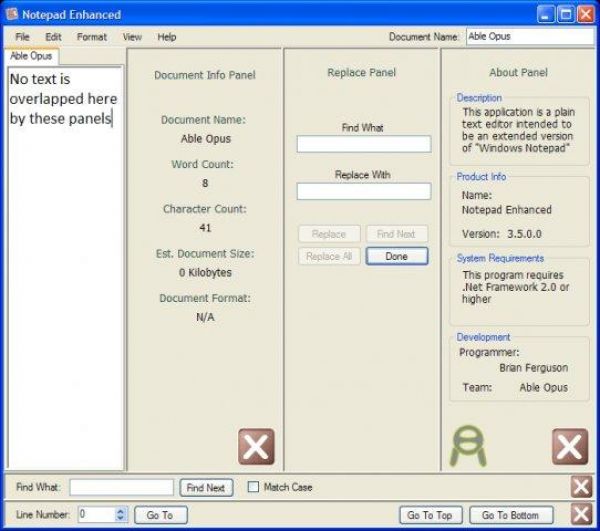
Task: Open the Edit menu
Action: (x=53, y=37)
